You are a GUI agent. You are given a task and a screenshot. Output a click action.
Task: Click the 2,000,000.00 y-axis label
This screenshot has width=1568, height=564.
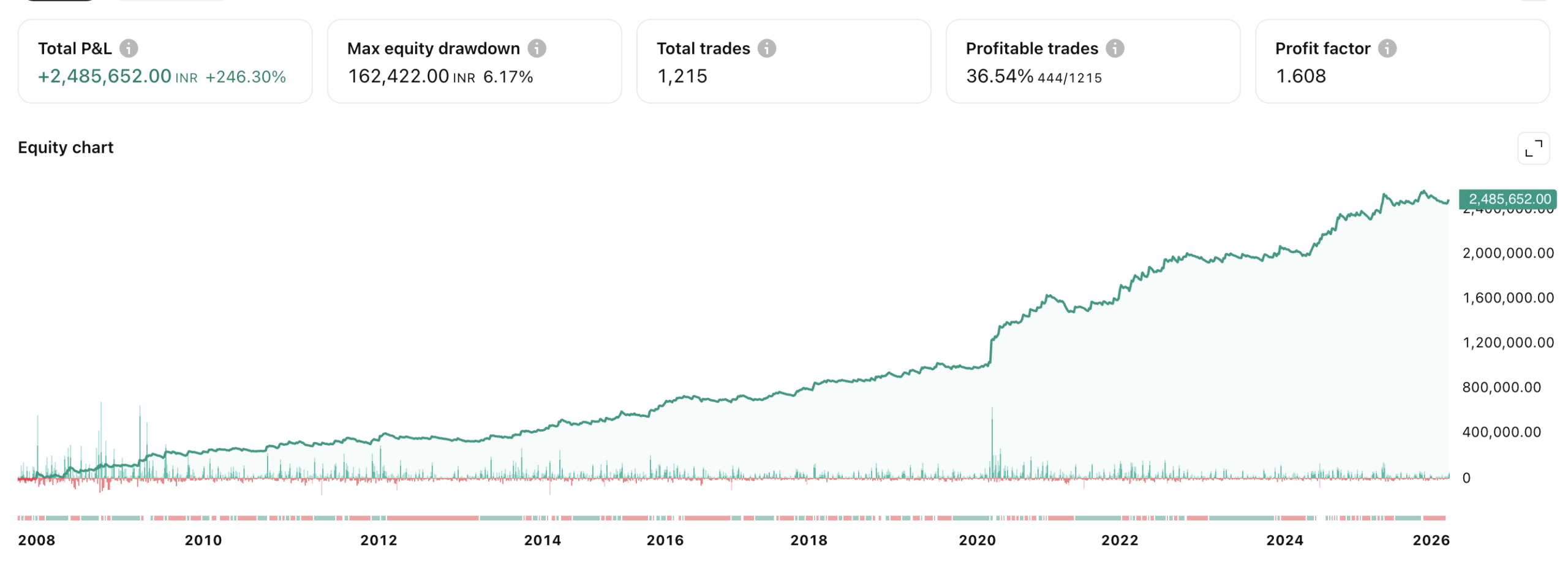(x=1507, y=253)
